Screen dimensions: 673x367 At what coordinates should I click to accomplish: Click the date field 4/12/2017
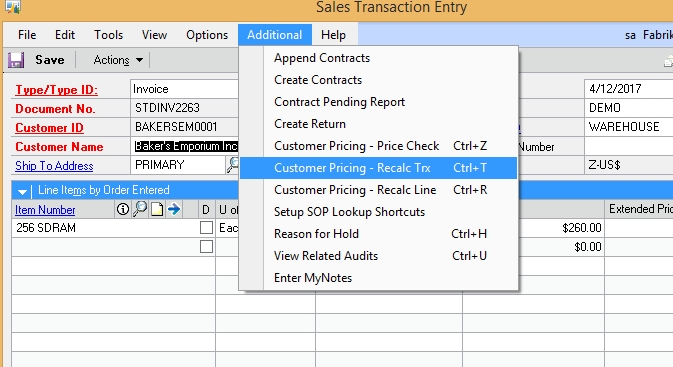tap(629, 89)
